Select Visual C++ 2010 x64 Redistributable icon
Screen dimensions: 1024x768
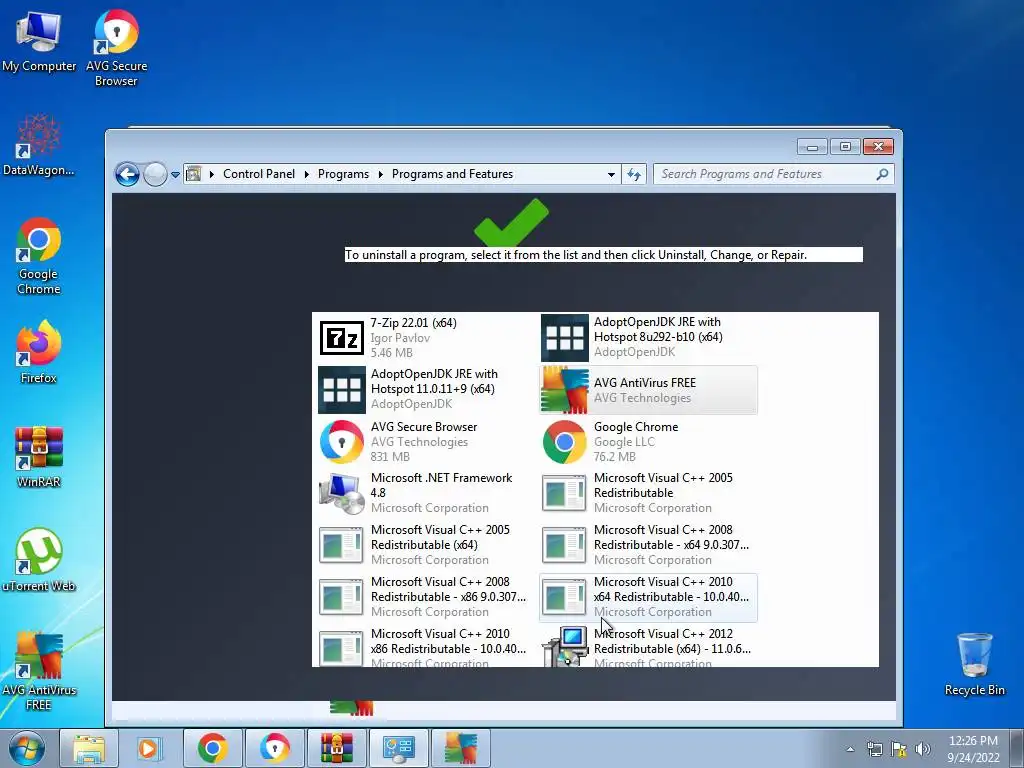[x=564, y=598]
